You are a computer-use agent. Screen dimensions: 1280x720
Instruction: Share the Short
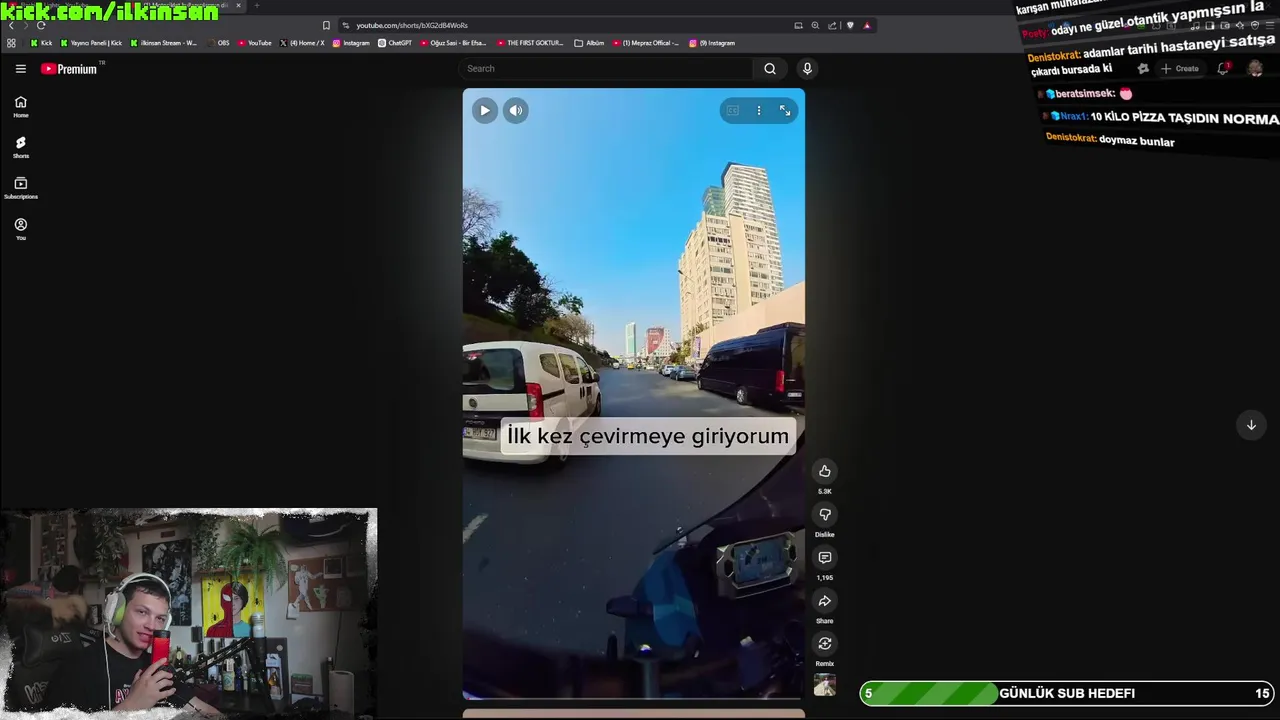[824, 600]
